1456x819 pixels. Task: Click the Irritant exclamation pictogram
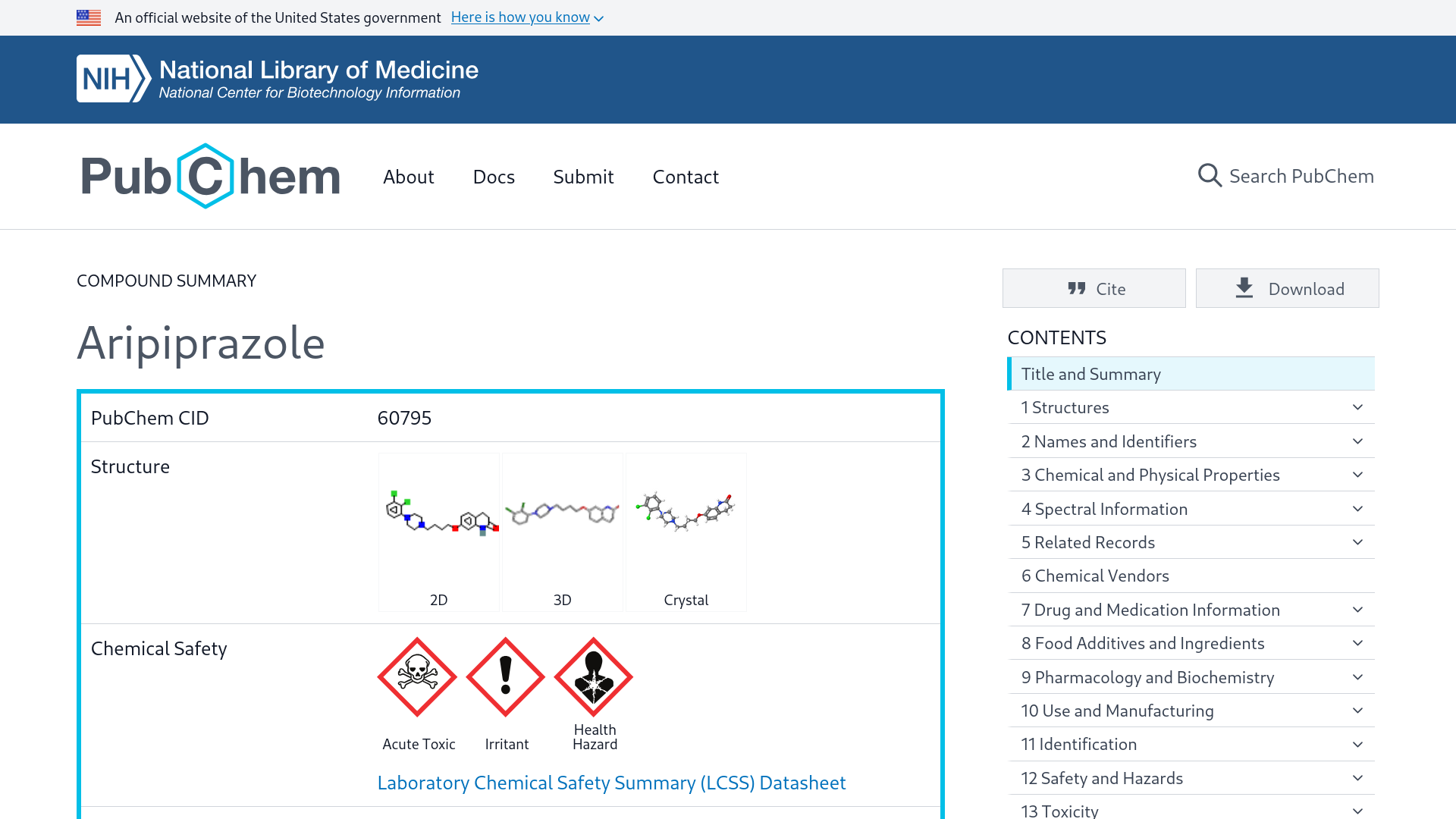point(506,676)
